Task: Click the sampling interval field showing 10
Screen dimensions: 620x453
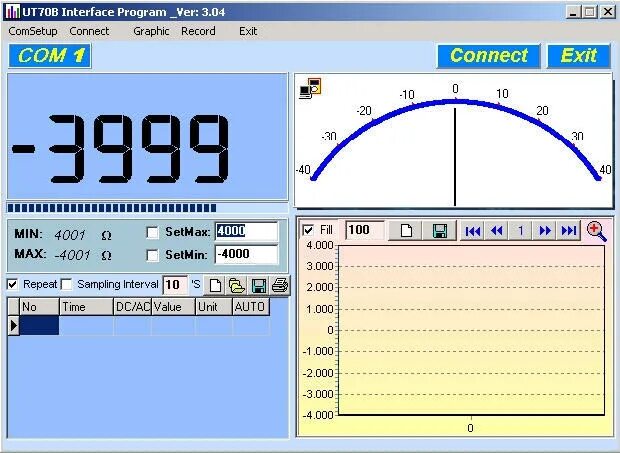Action: point(174,285)
